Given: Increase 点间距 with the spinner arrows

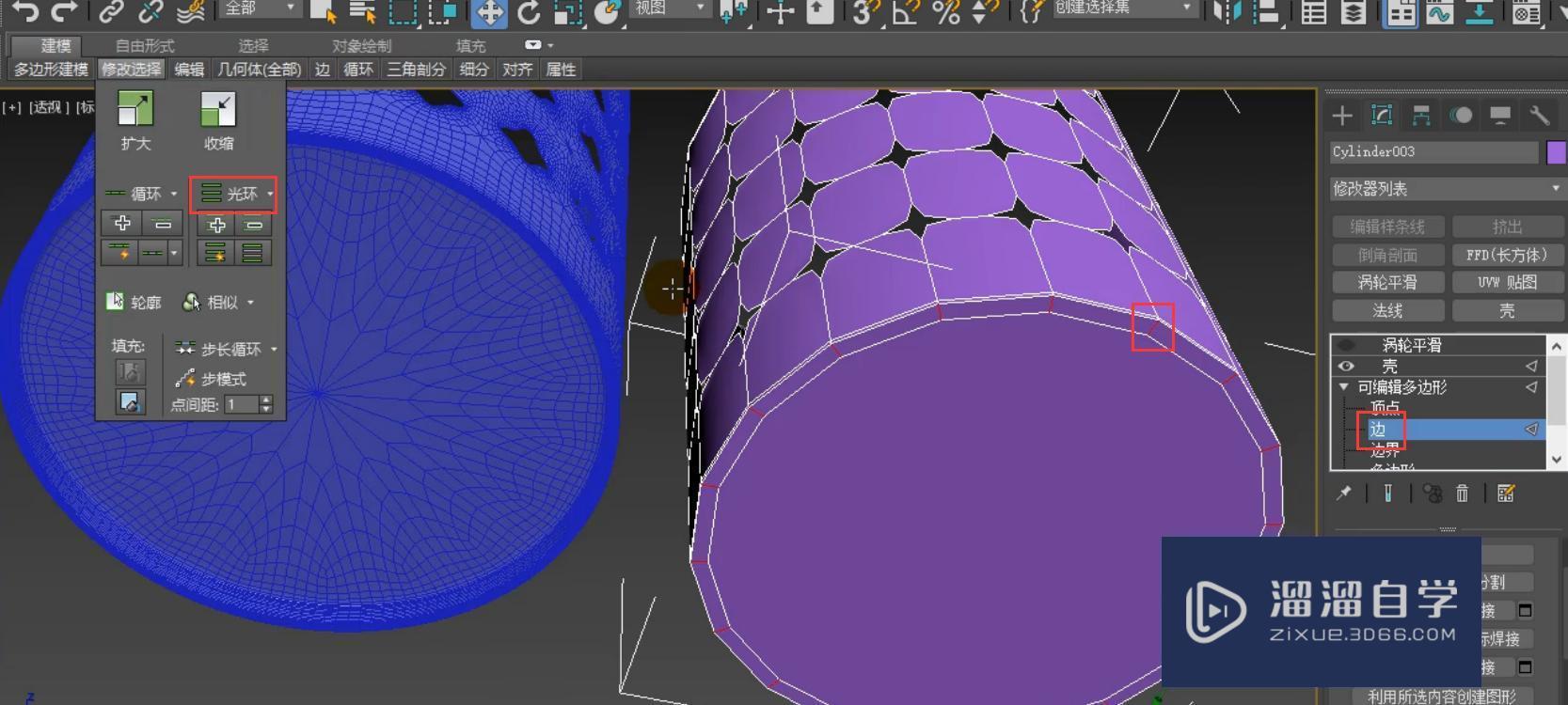Looking at the screenshot, I should click(265, 400).
